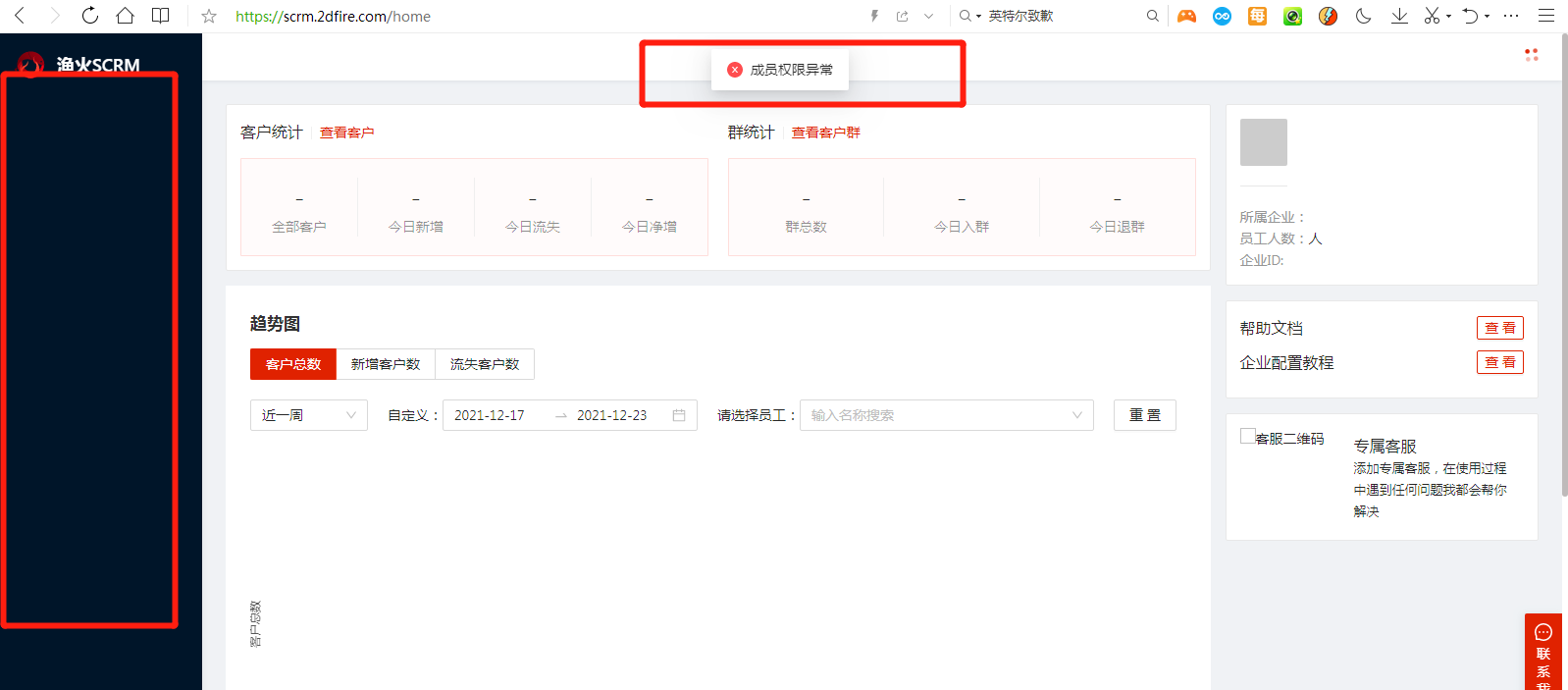Open the reading mode book icon
1568x690 pixels.
[160, 16]
